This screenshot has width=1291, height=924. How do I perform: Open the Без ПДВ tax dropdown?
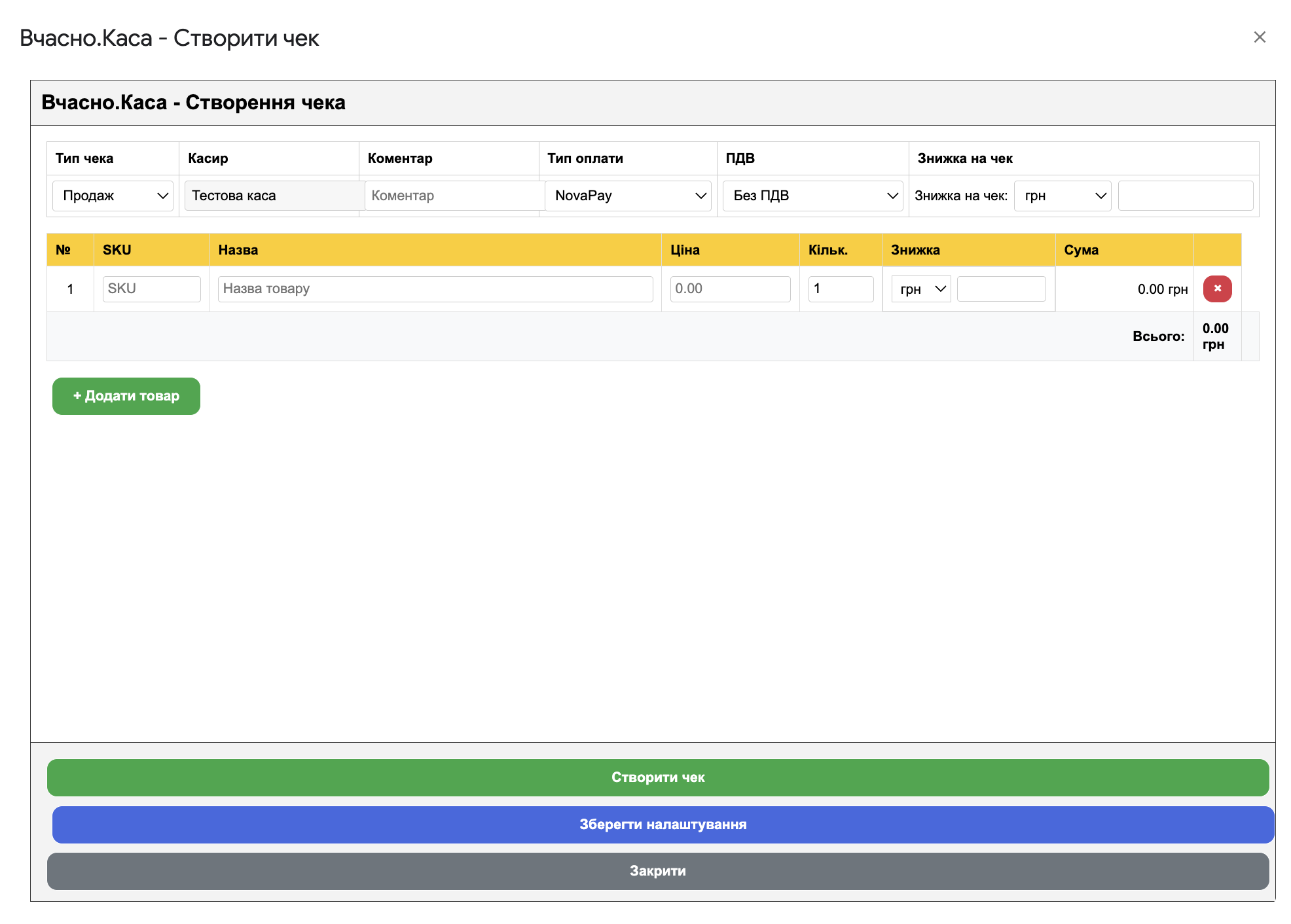812,196
